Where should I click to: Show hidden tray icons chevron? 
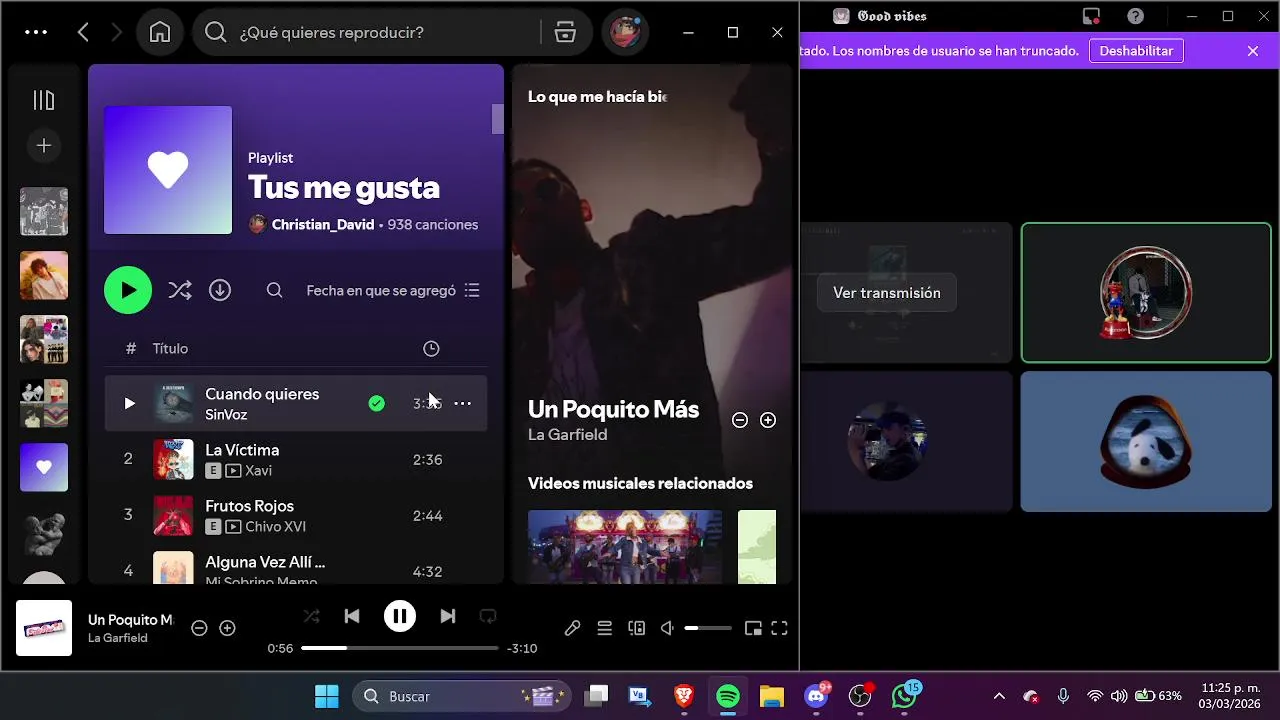click(x=999, y=696)
